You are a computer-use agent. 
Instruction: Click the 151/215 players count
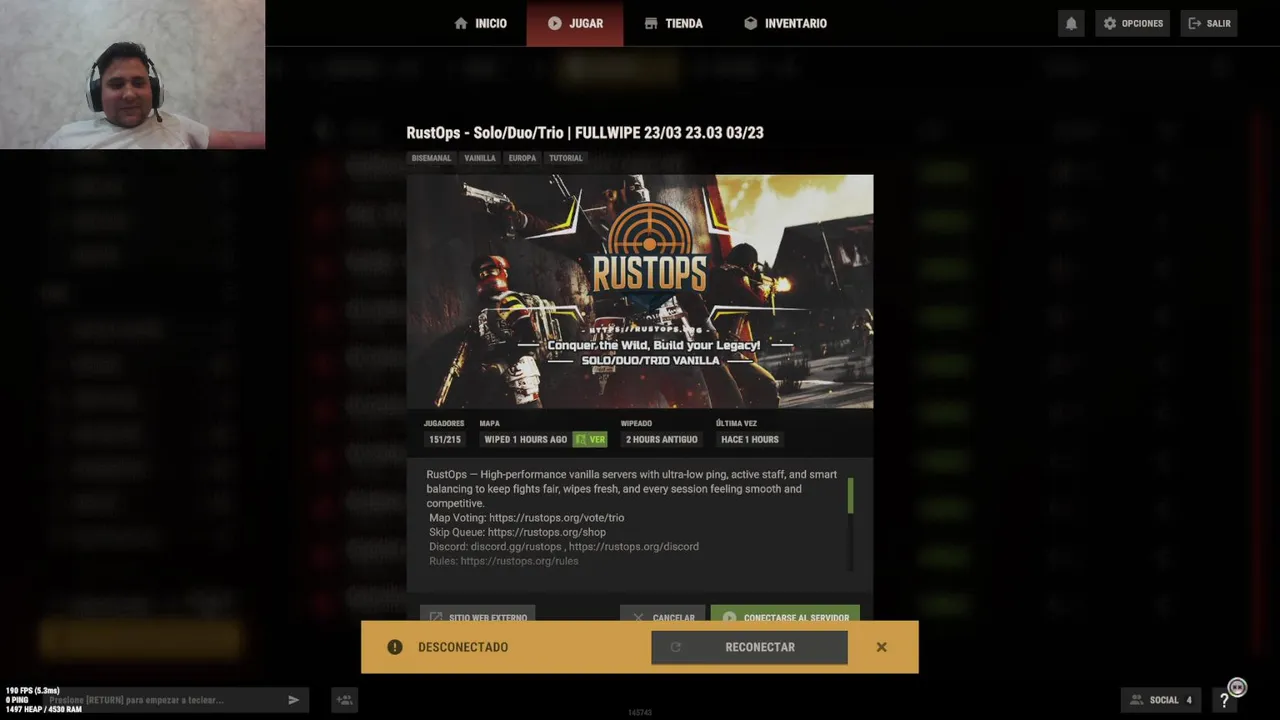[445, 439]
